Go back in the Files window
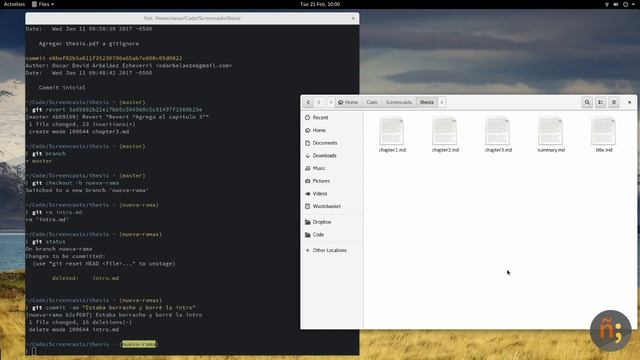The width and height of the screenshot is (640, 360). pos(308,102)
